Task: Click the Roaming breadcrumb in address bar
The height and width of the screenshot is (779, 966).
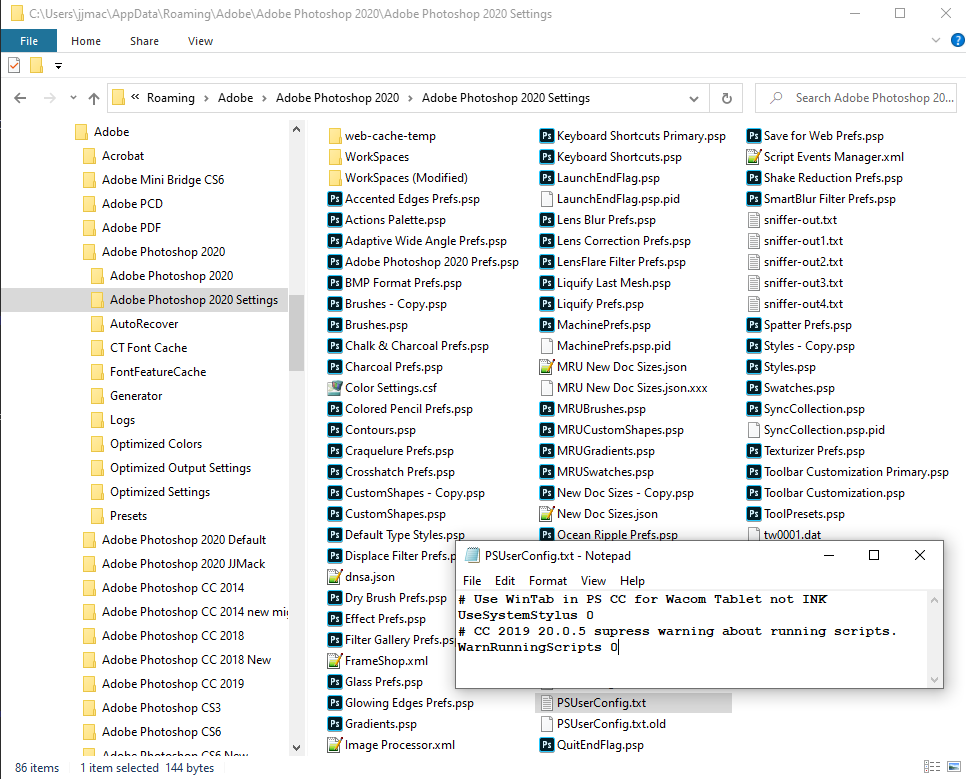Action: 171,98
